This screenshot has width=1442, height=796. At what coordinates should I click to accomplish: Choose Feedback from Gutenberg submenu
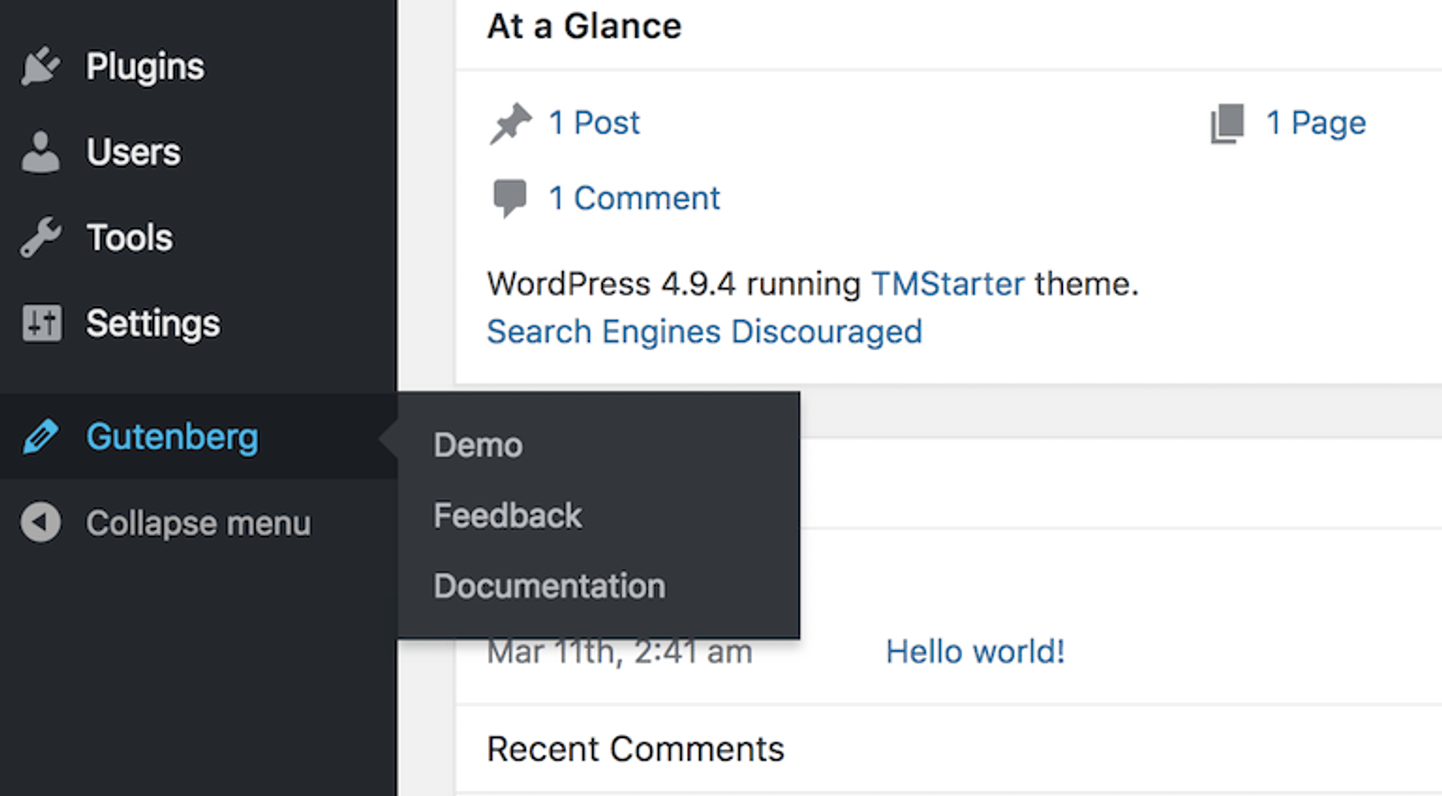point(508,515)
